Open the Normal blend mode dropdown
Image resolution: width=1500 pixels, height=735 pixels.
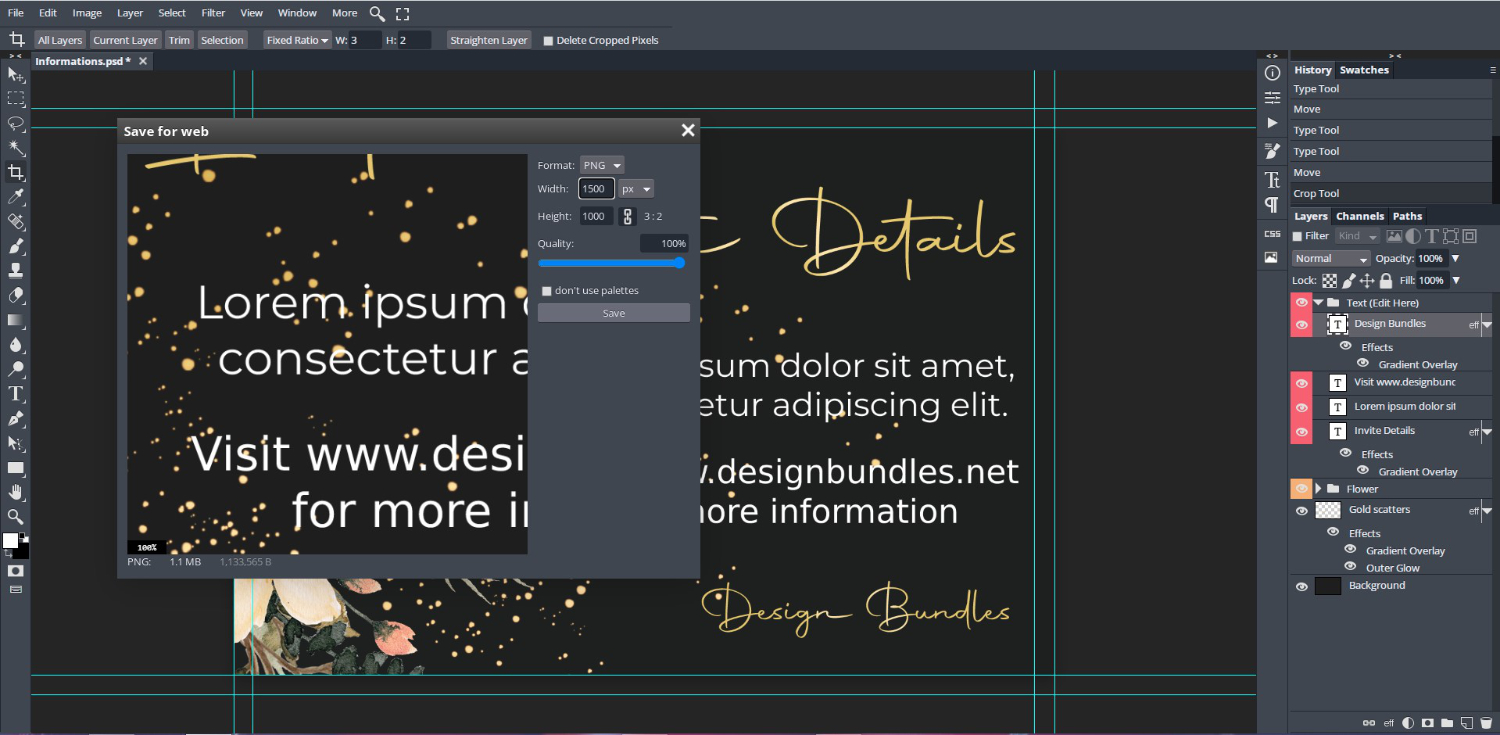(1331, 258)
